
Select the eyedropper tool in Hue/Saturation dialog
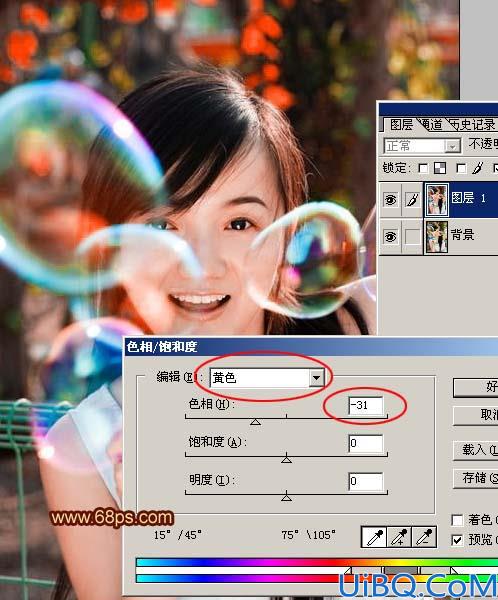point(374,536)
